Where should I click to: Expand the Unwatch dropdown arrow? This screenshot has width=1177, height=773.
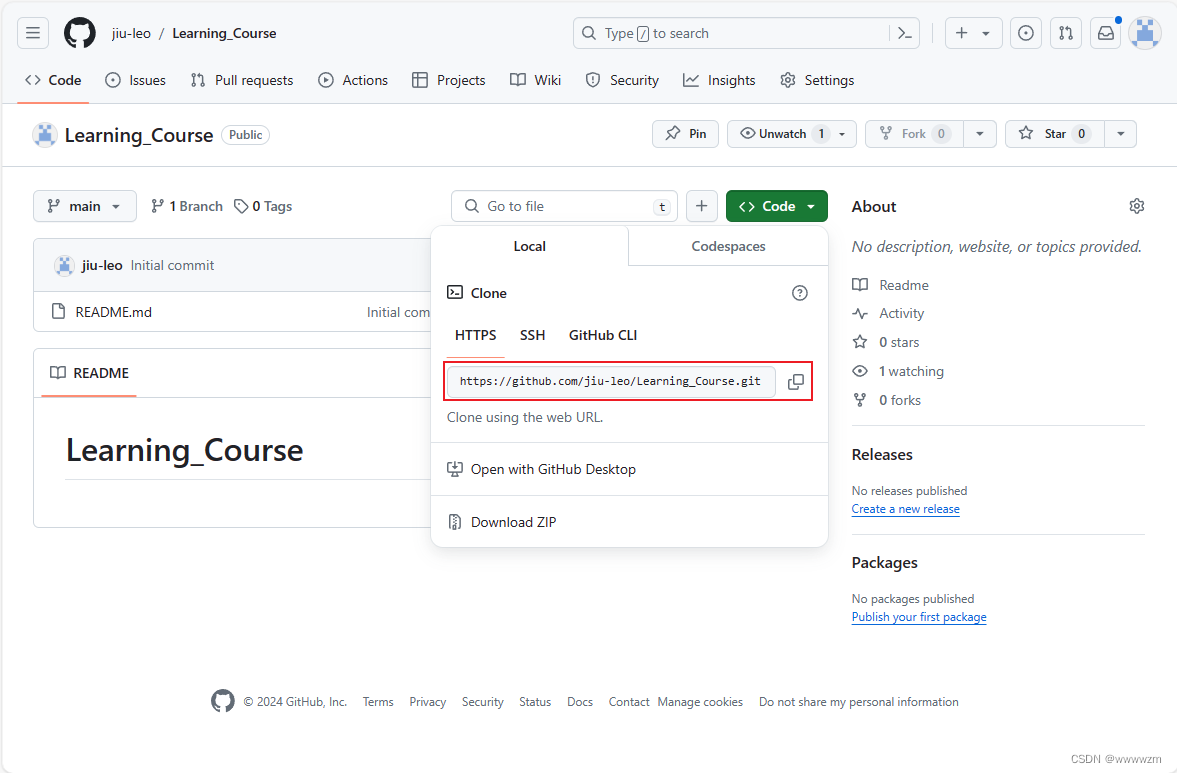pyautogui.click(x=842, y=134)
